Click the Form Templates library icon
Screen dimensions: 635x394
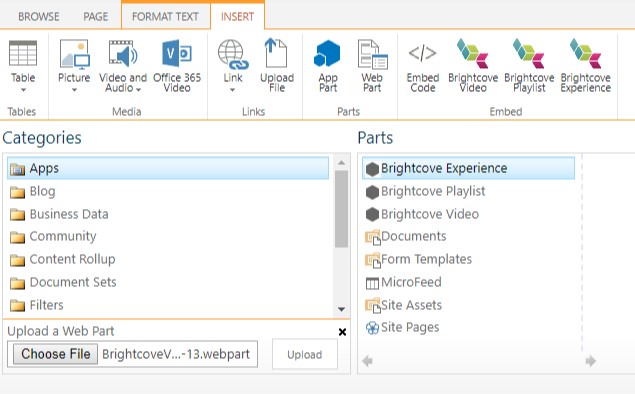pos(373,260)
